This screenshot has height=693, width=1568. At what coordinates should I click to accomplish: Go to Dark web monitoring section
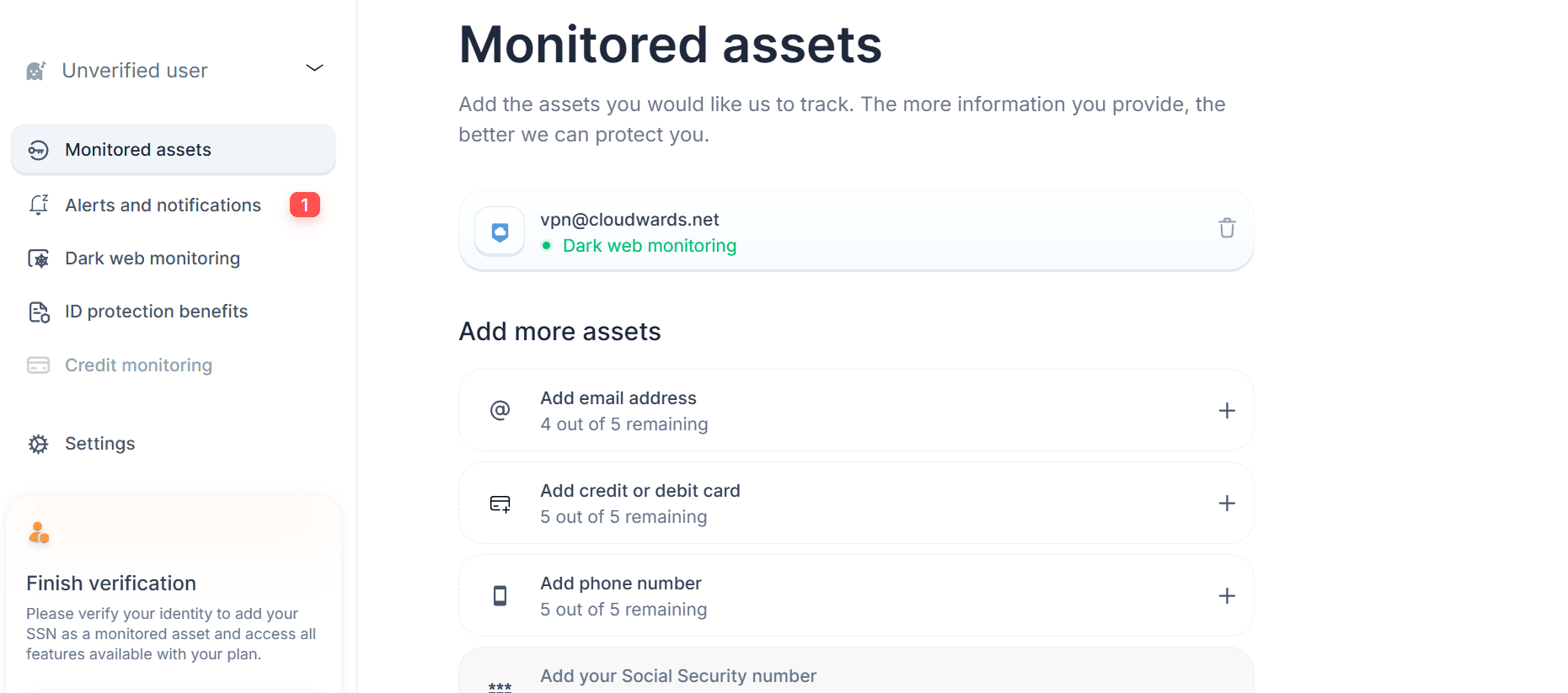pos(153,259)
